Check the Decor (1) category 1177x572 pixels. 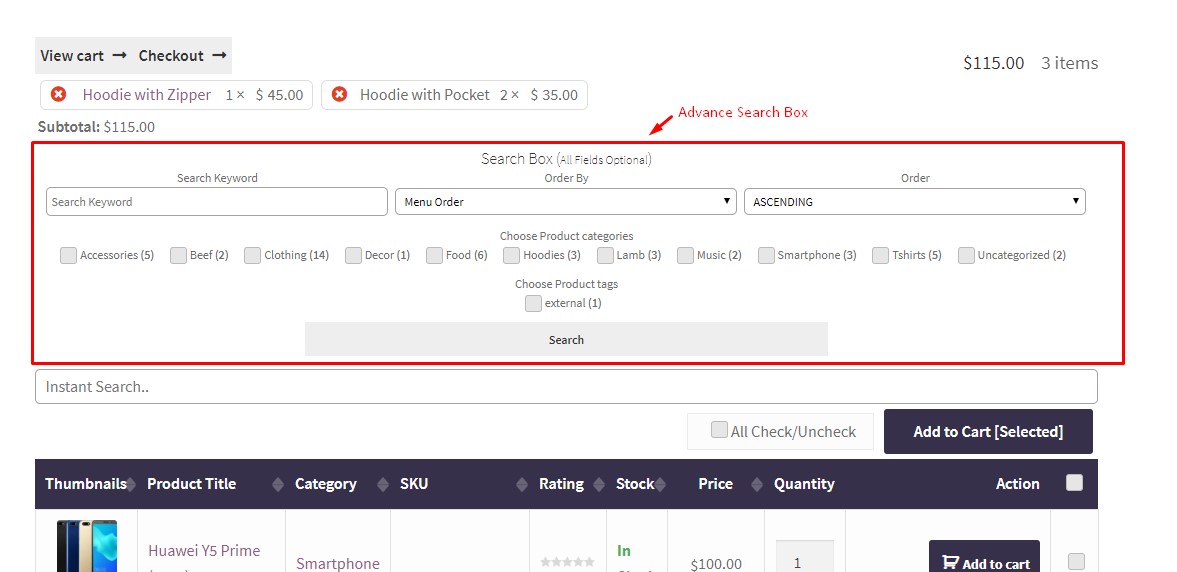coord(354,255)
